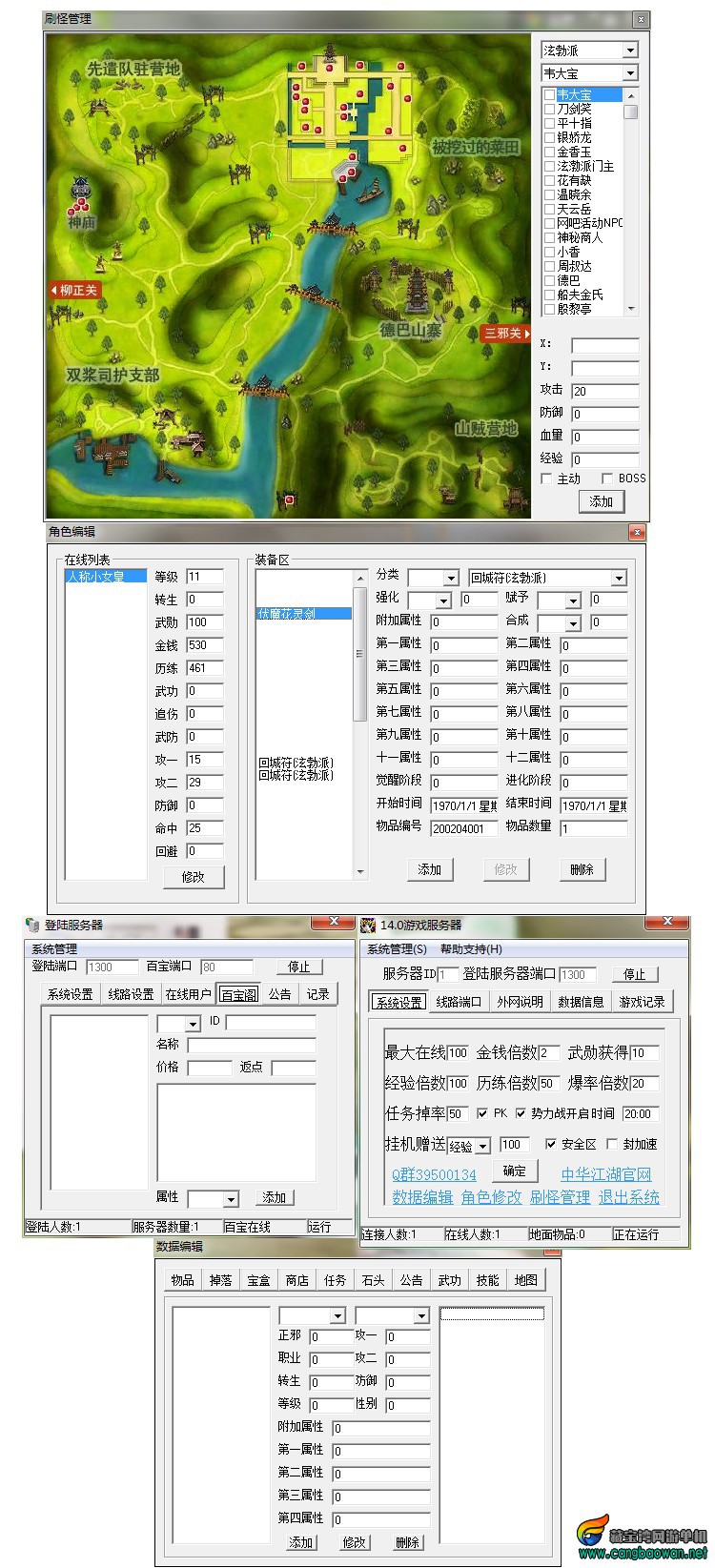The image size is (715, 1568).
Task: Open the 合成 dropdown
Action: pos(573,623)
